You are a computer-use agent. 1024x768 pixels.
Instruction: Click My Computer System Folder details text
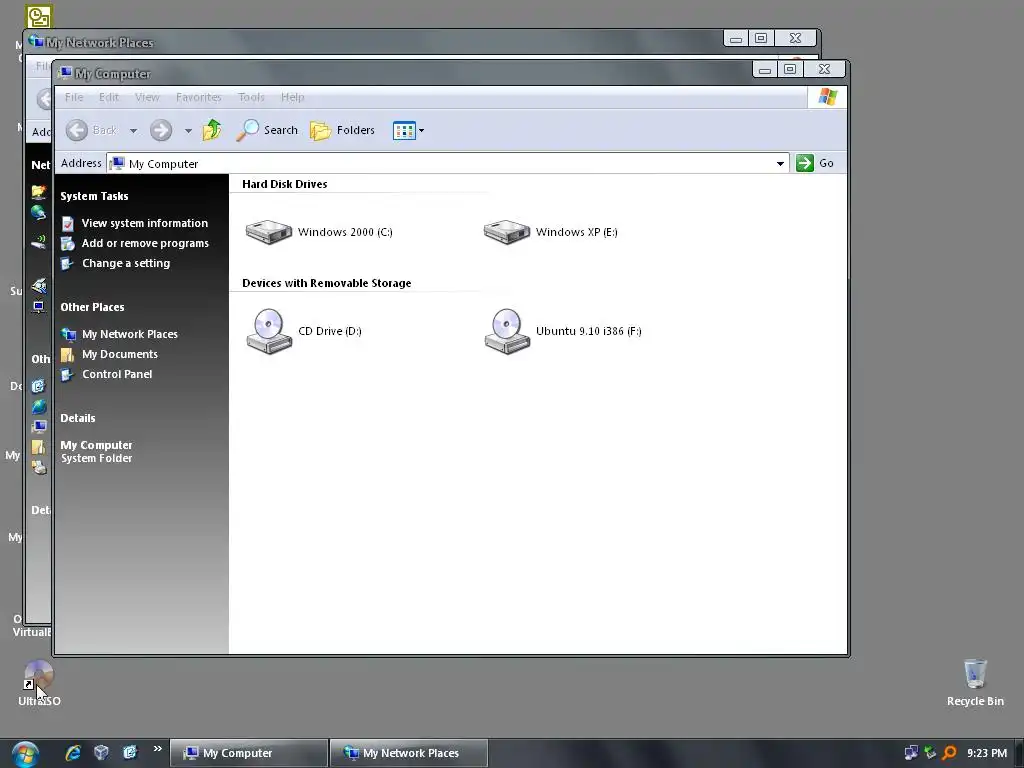(x=96, y=452)
